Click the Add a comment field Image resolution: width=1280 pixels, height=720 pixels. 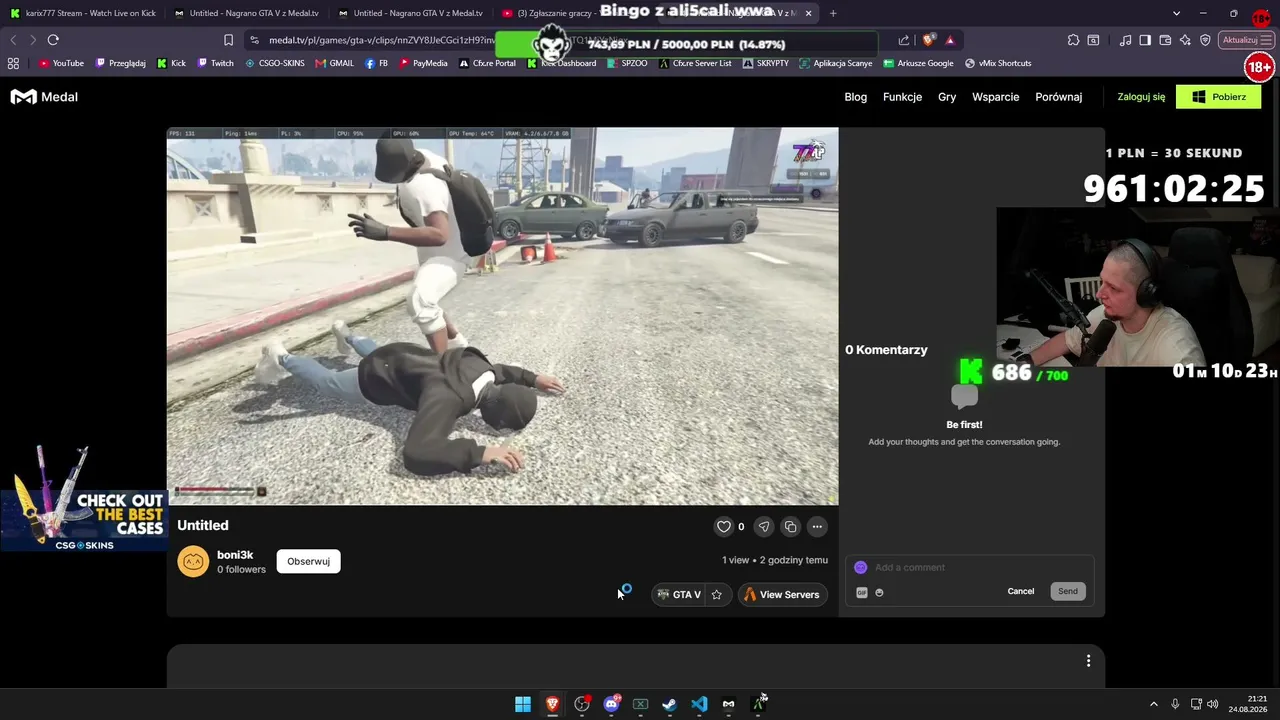(970, 568)
